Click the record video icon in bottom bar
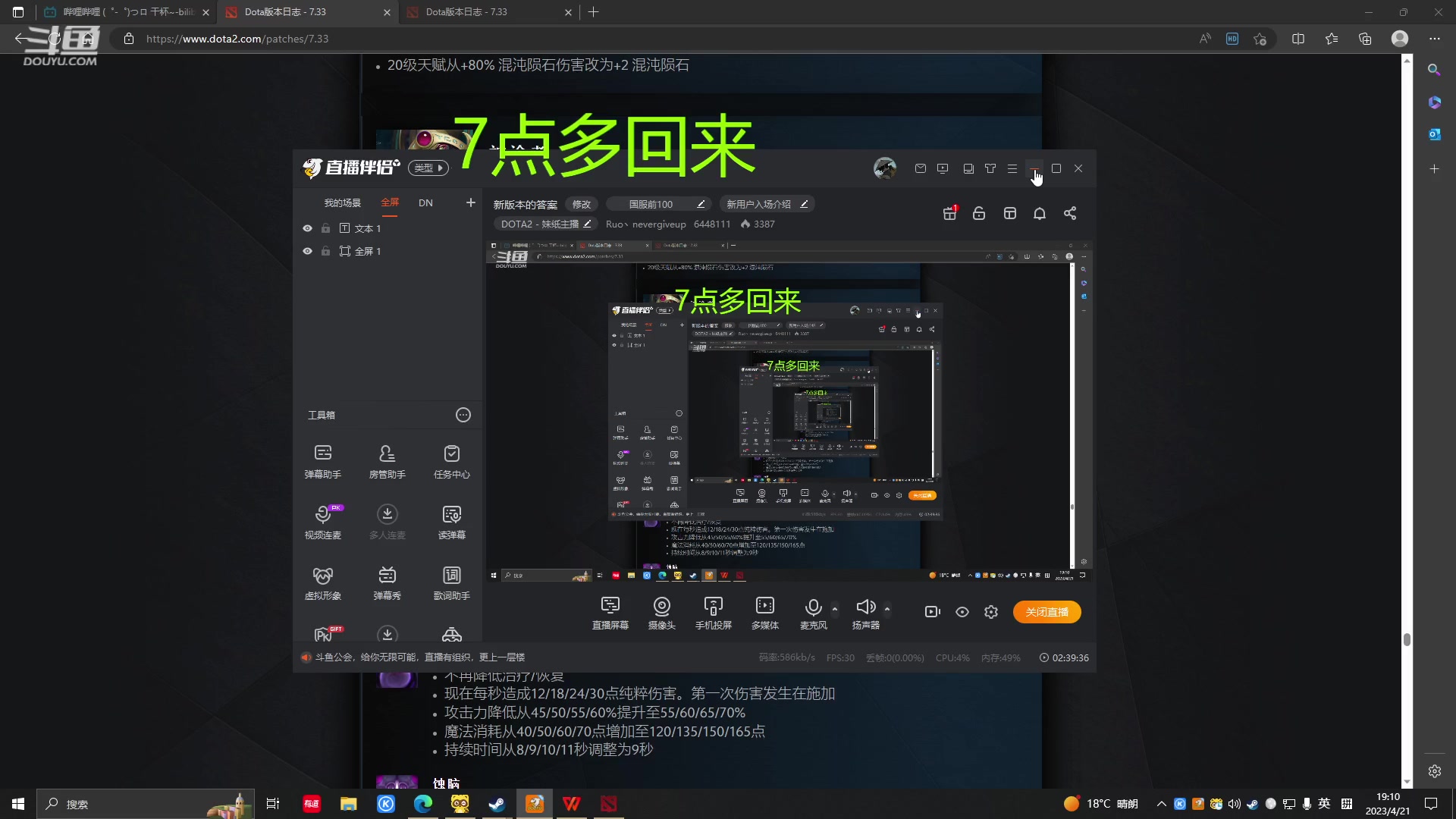This screenshot has width=1456, height=819. point(933,612)
